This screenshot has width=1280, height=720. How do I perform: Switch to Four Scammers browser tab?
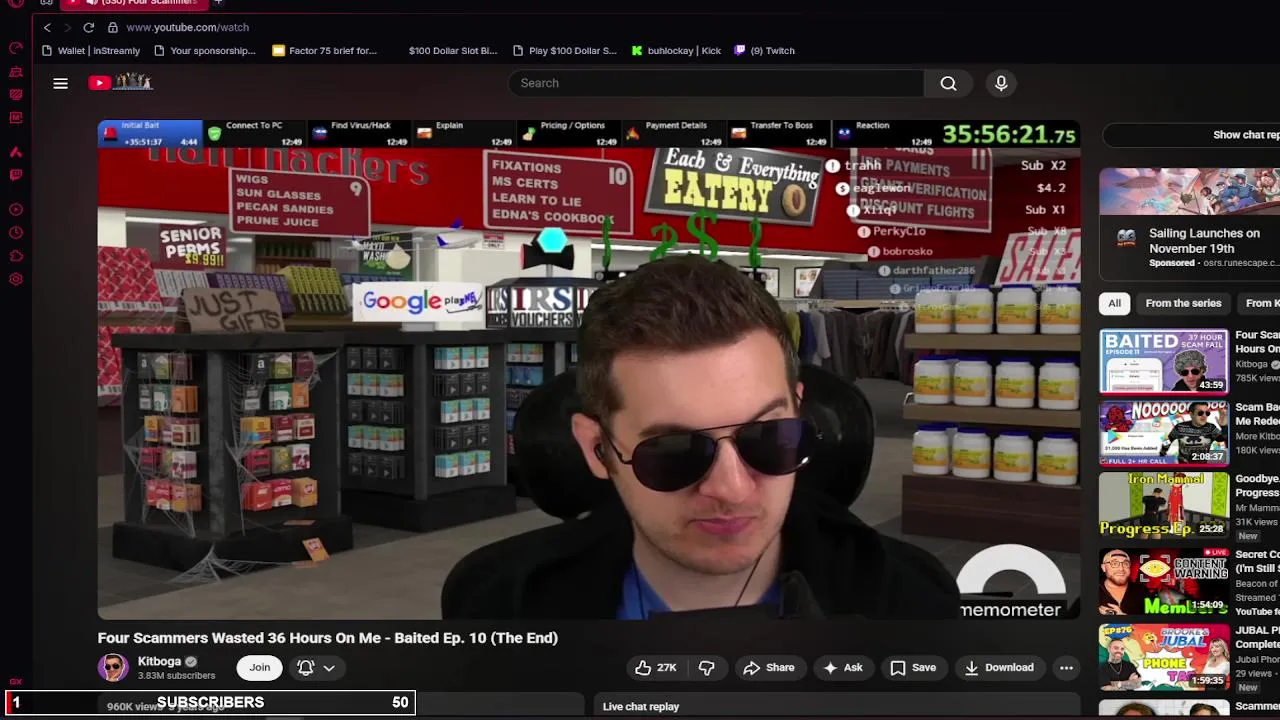134,3
